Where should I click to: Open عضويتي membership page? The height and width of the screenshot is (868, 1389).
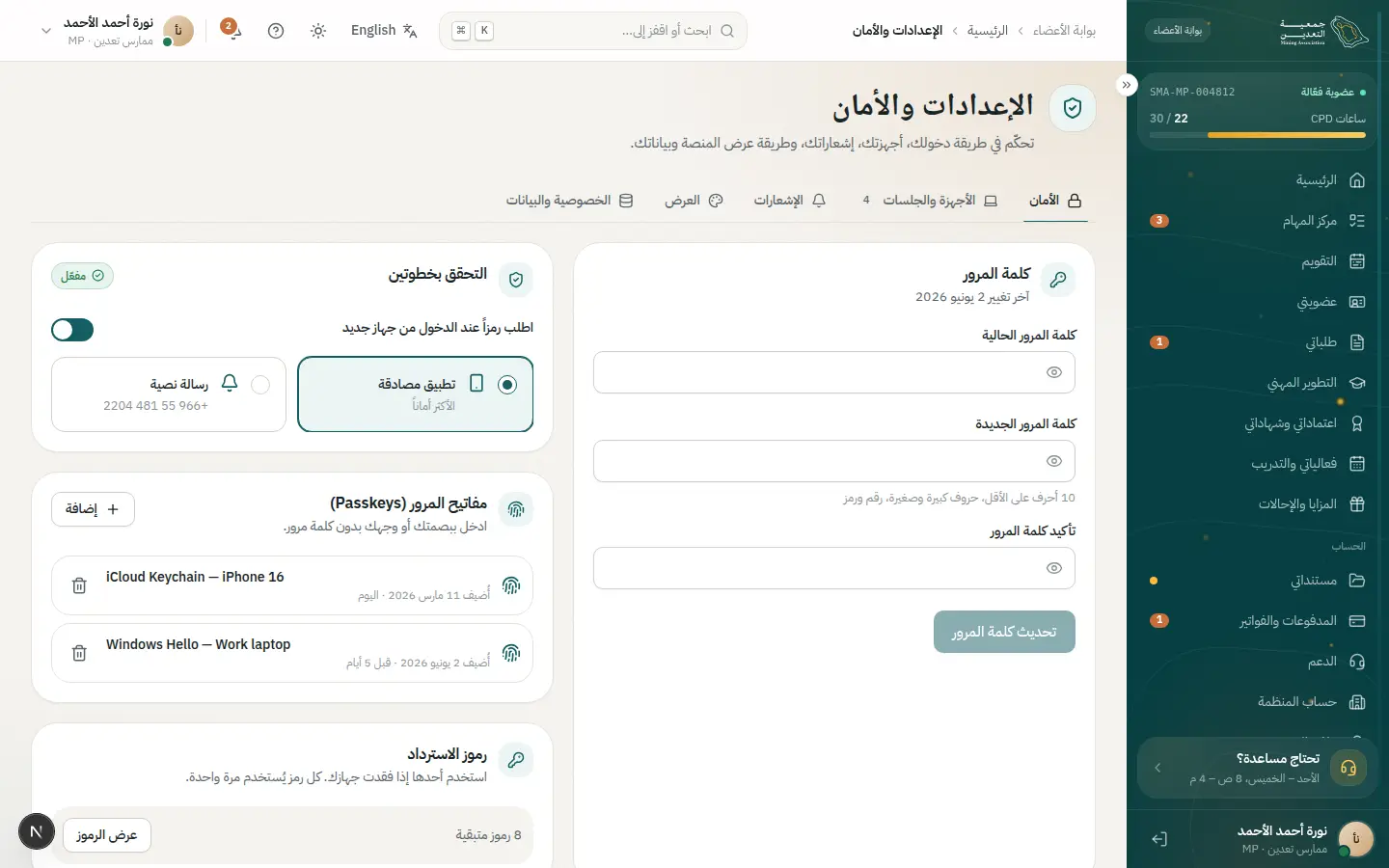1258,302
